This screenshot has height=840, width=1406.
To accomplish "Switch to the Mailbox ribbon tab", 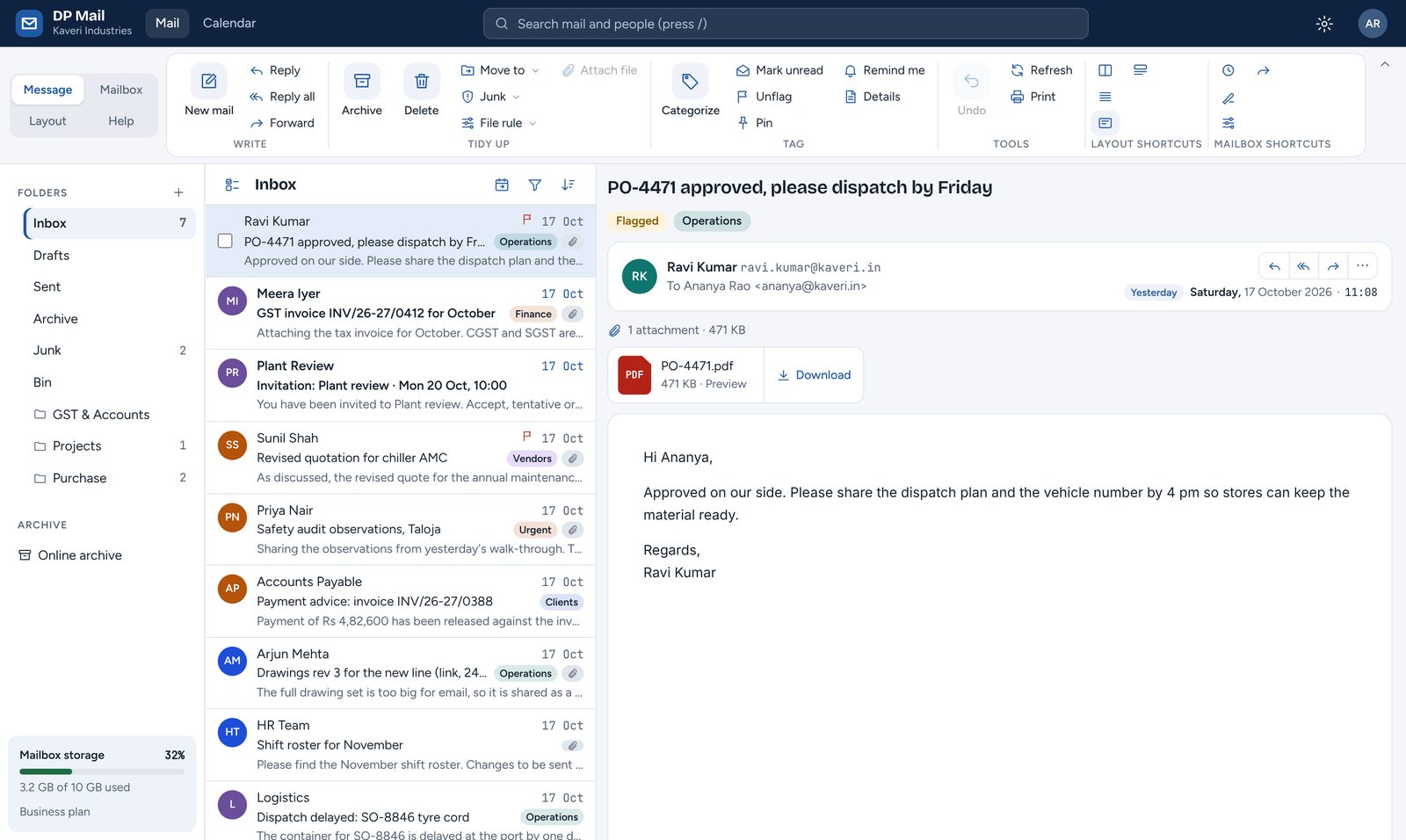I will tap(121, 90).
